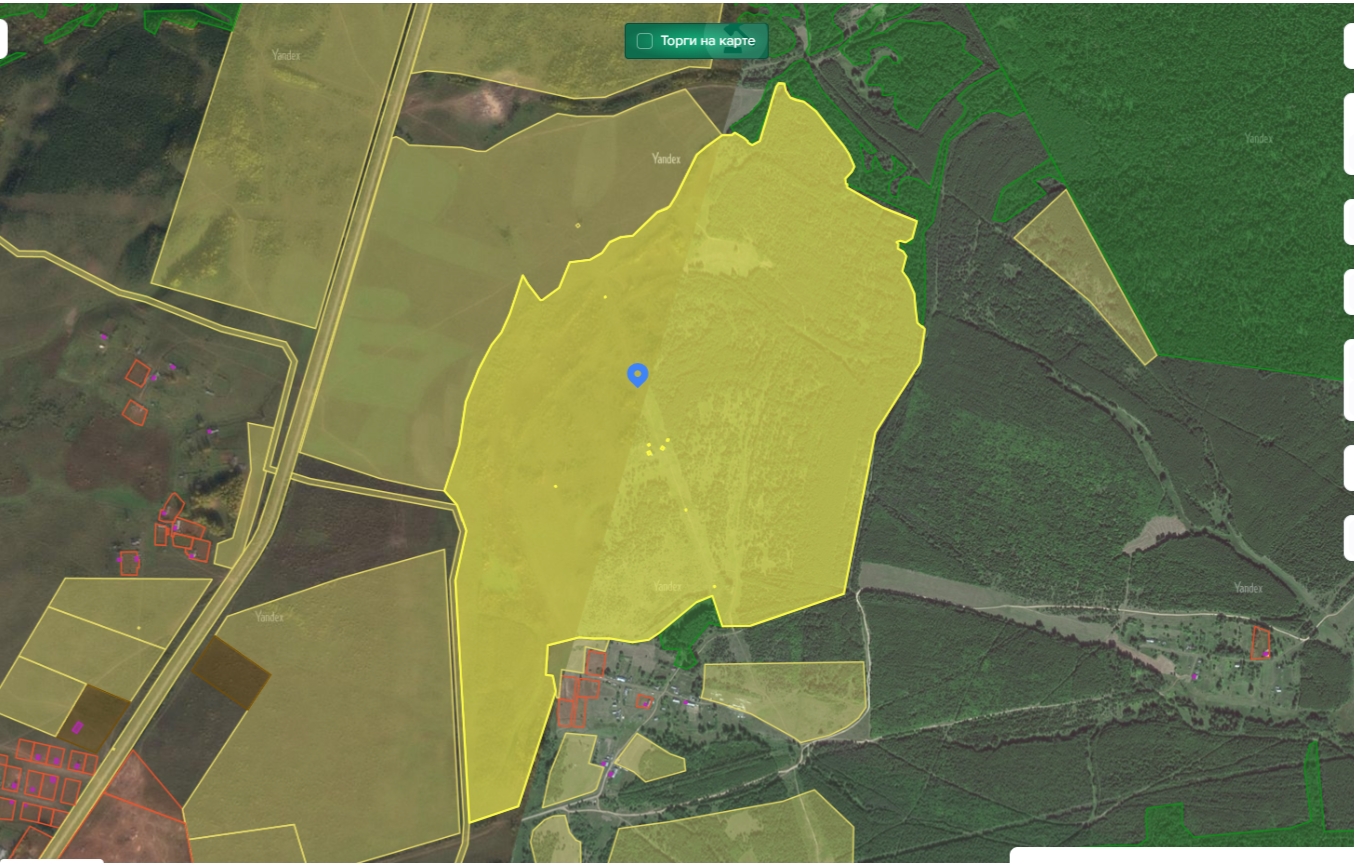Select the small red-outlined plot in the central village
Image resolution: width=1354 pixels, height=863 pixels.
pos(645,701)
